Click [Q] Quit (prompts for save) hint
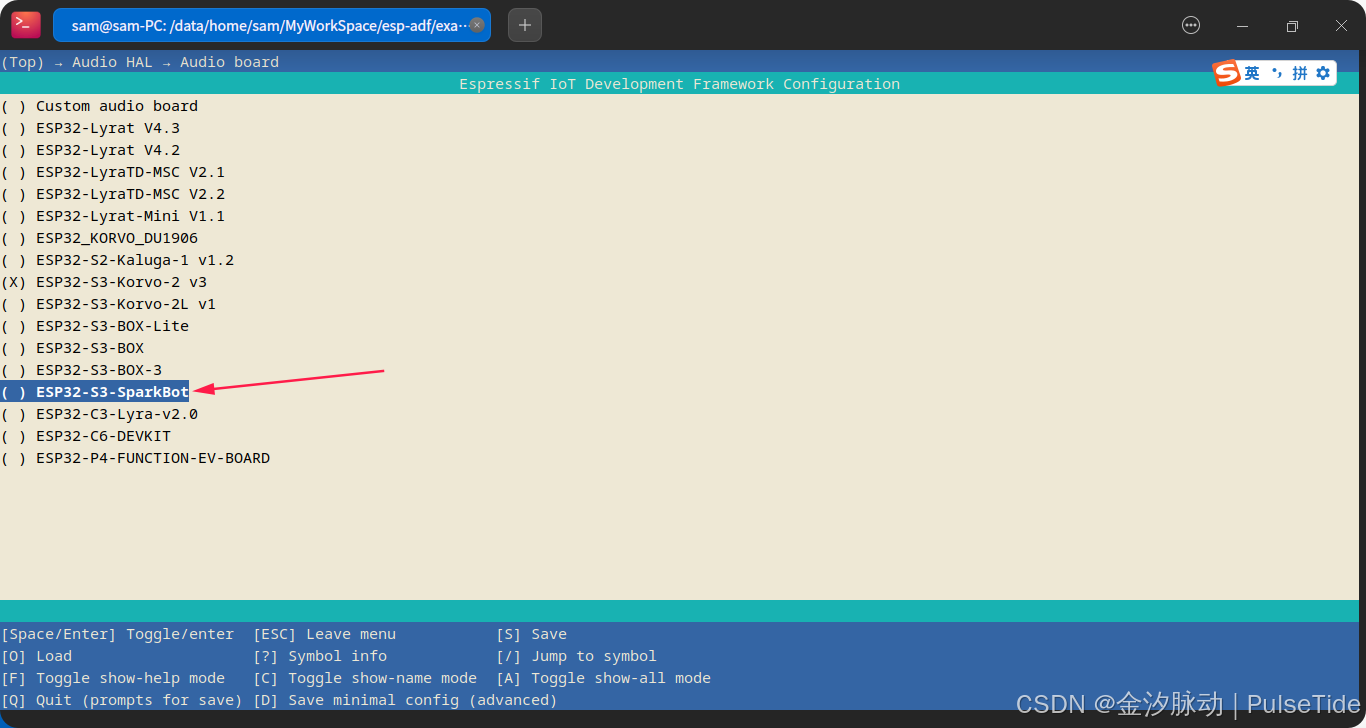The width and height of the screenshot is (1366, 728). (x=121, y=700)
